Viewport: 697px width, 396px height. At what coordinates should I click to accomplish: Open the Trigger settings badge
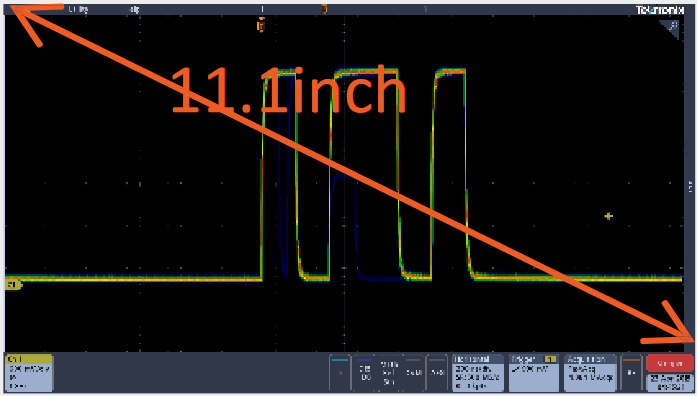[x=533, y=372]
